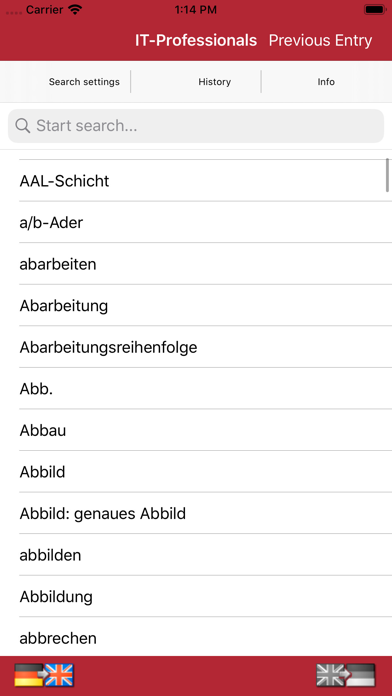Screen dimensions: 392x696
Task: Switch to English to German direction icon
Action: point(346,675)
